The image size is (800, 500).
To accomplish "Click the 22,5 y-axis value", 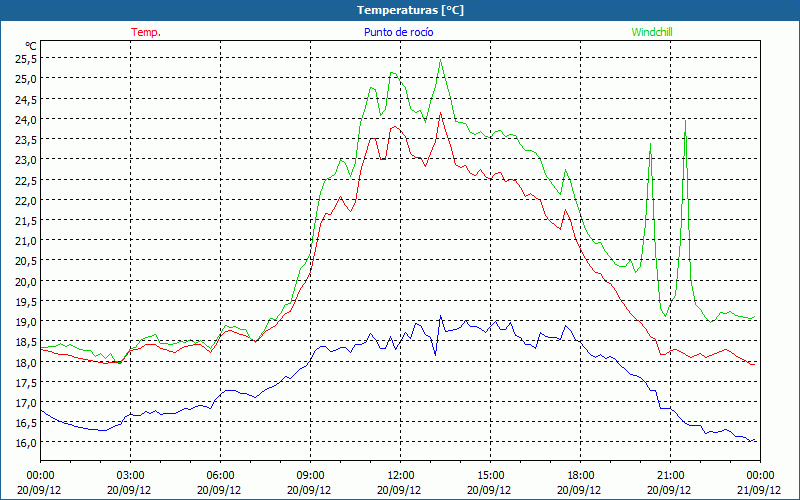I will (x=26, y=180).
